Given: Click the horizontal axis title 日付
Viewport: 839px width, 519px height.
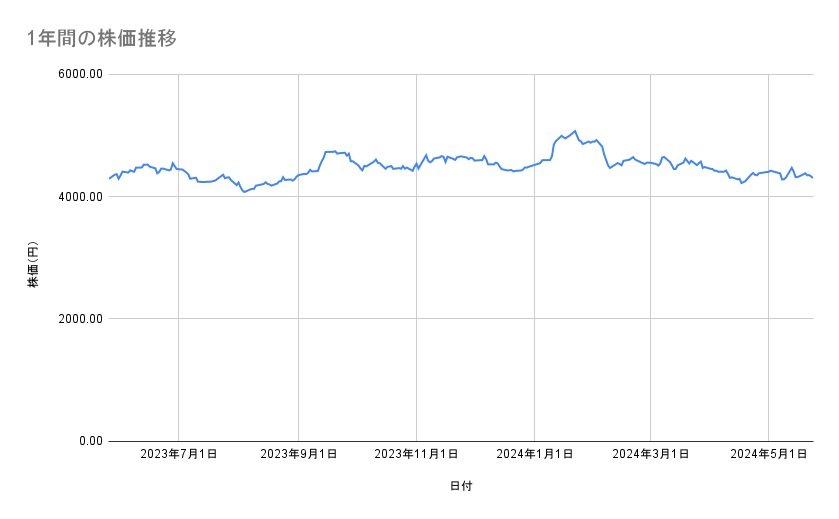Looking at the screenshot, I should (x=461, y=486).
